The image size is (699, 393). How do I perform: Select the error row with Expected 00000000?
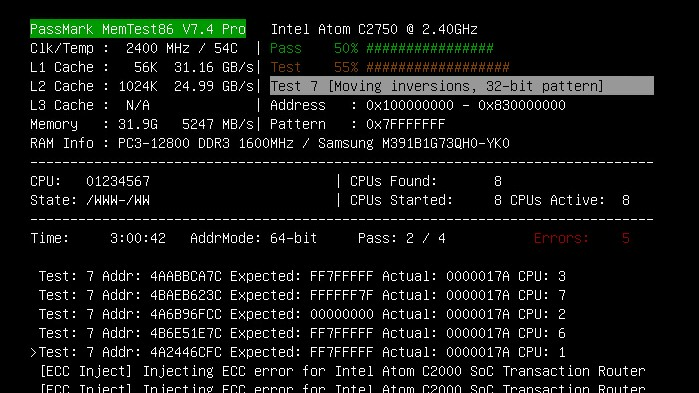click(302, 314)
